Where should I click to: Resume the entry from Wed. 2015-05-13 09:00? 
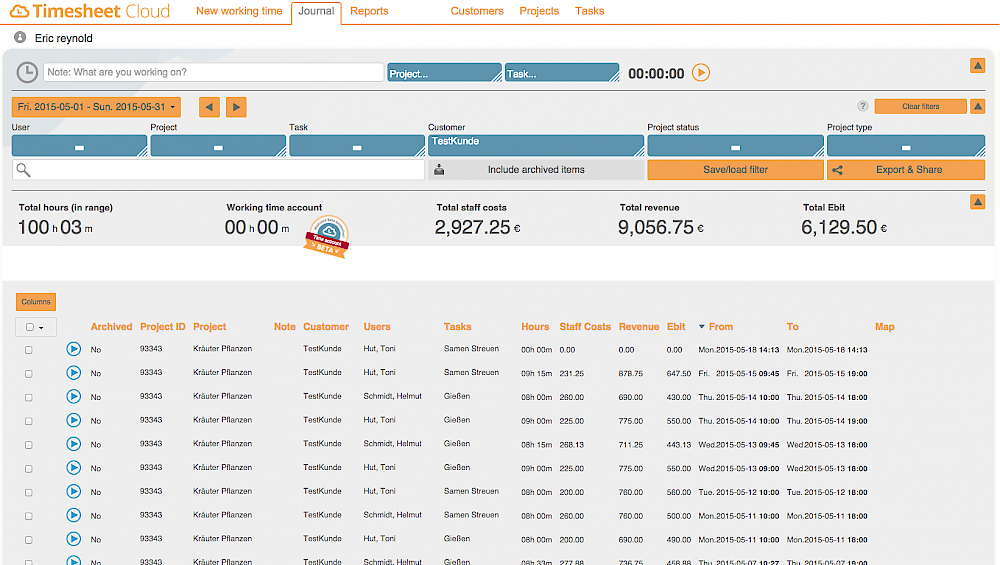pyautogui.click(x=73, y=467)
